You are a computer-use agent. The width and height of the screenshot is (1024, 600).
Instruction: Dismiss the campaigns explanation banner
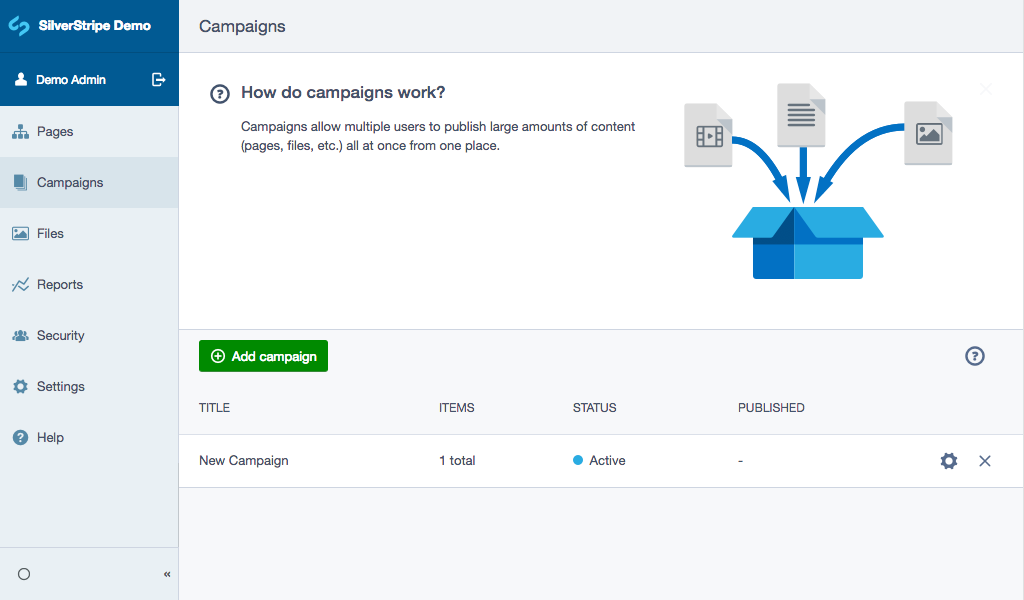(x=985, y=89)
